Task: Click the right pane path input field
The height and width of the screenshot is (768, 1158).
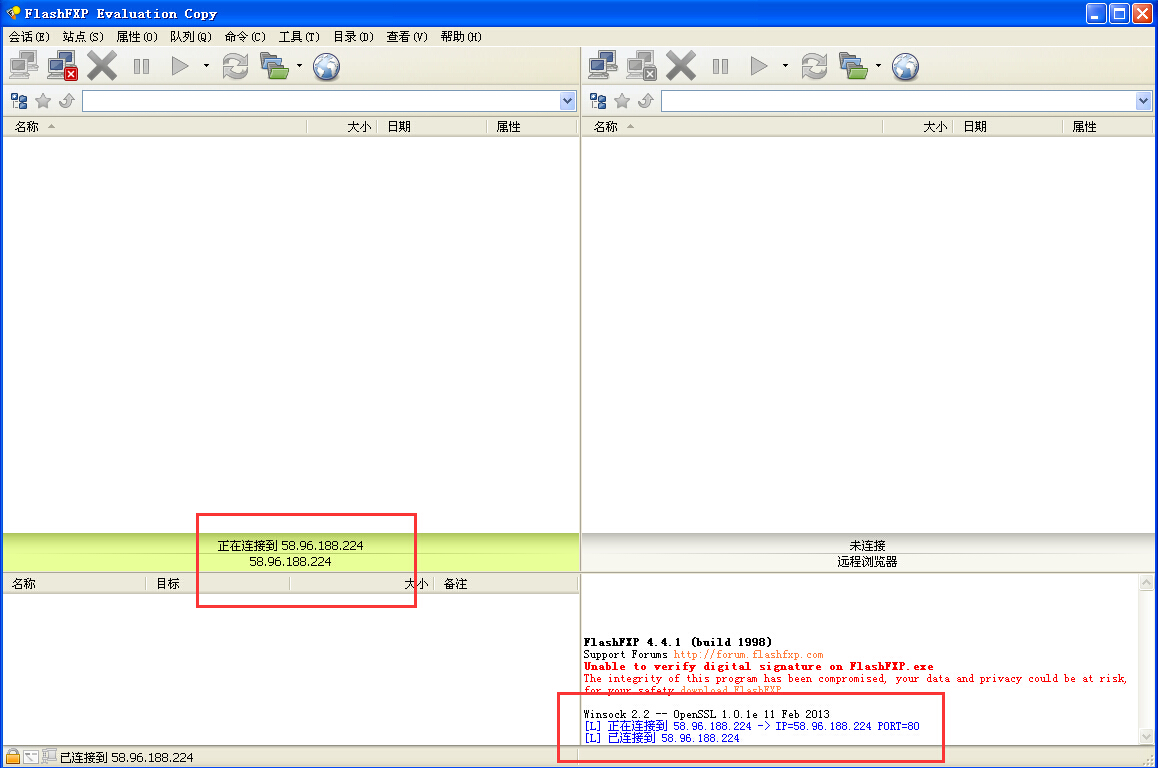Action: click(x=898, y=101)
